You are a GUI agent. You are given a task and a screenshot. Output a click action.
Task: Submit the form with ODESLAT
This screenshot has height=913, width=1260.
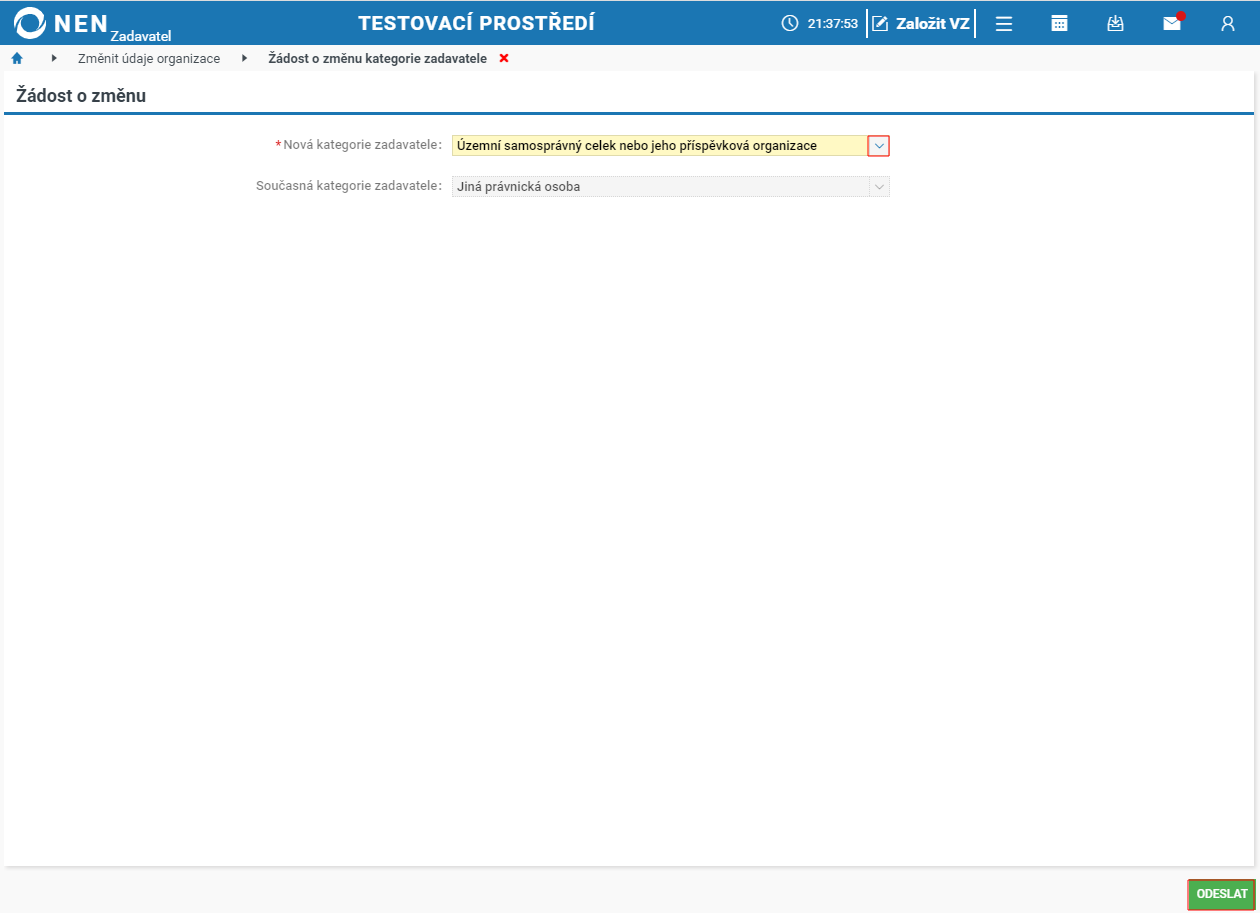click(1221, 894)
